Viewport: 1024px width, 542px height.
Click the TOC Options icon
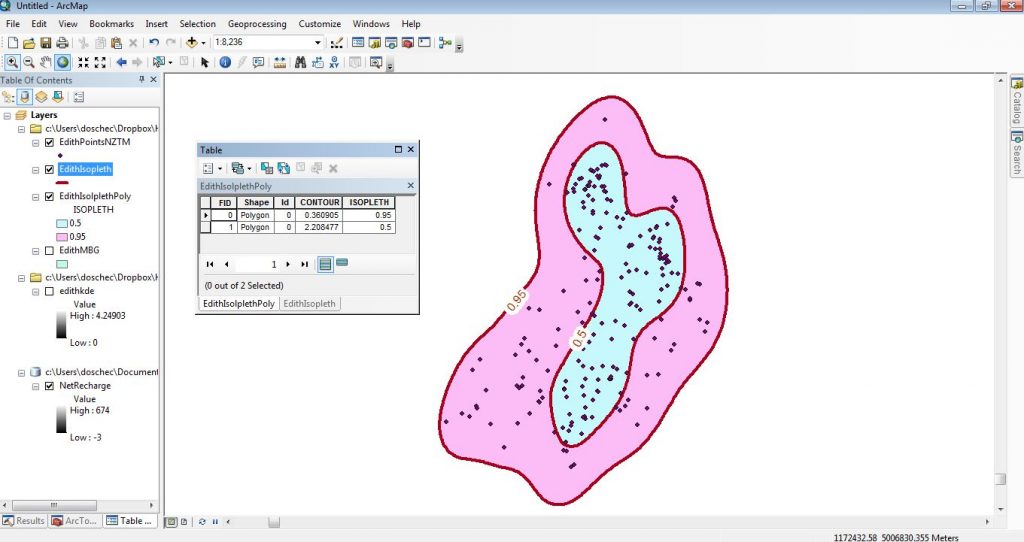79,97
